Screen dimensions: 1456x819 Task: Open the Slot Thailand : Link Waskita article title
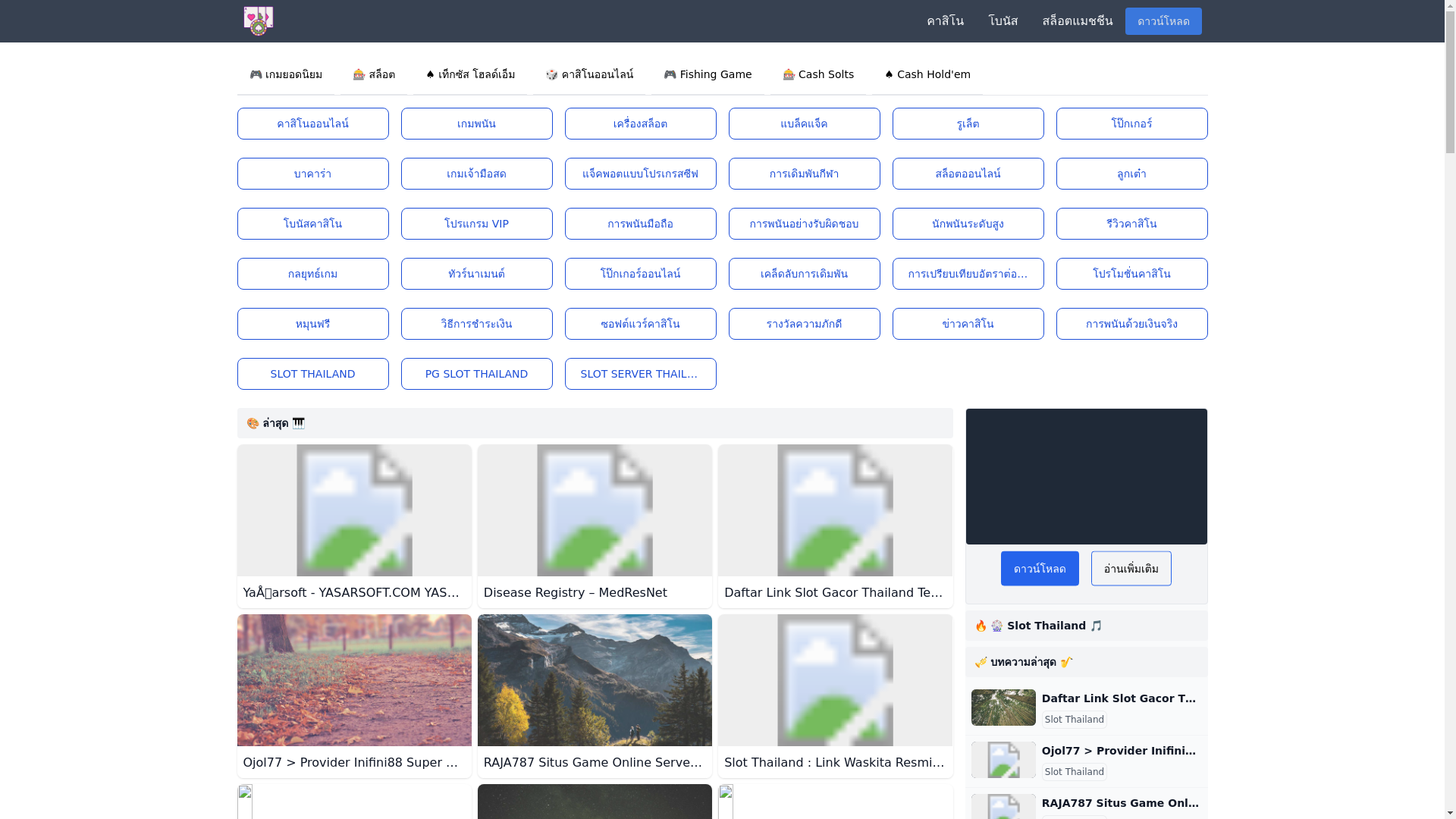[835, 763]
